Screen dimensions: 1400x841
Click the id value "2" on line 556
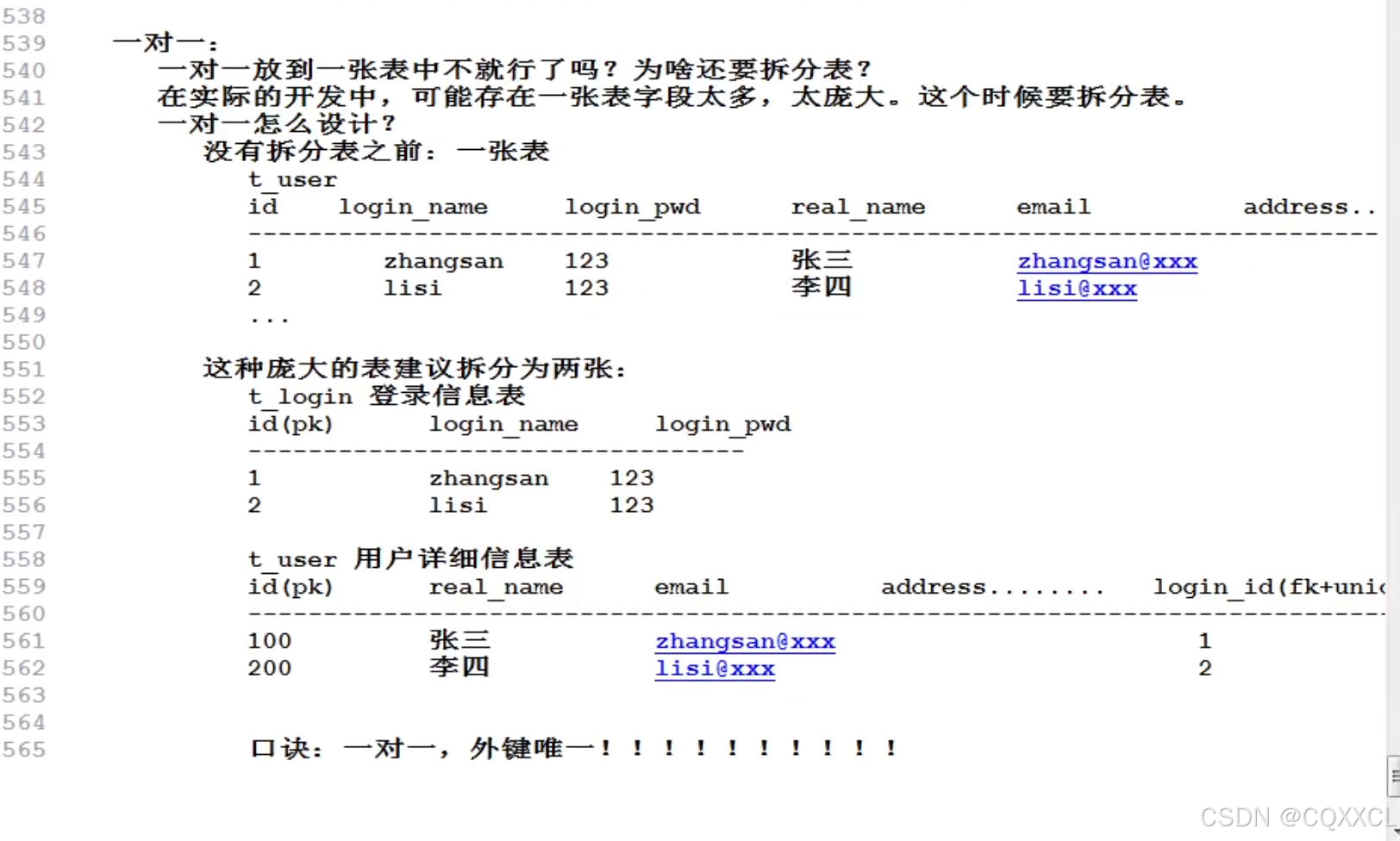[254, 505]
